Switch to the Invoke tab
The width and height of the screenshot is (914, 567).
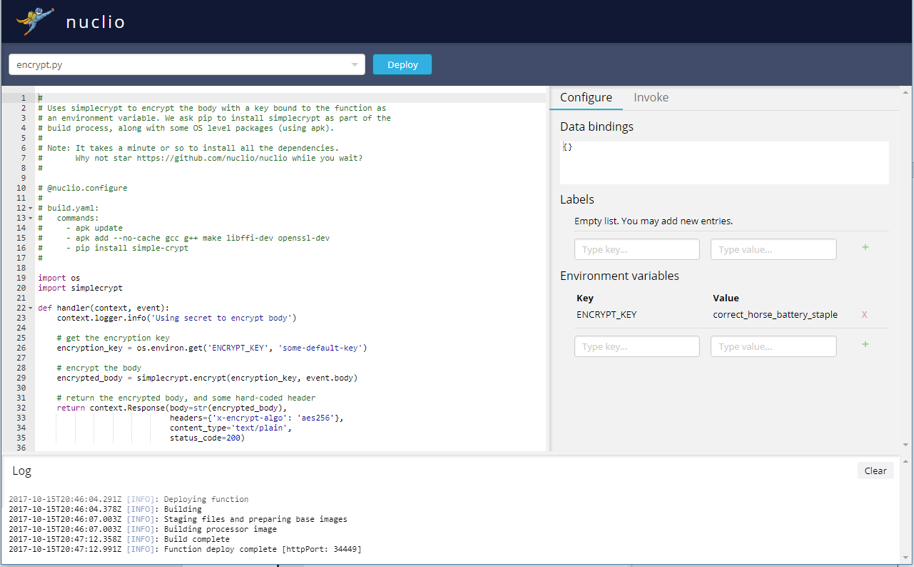click(x=651, y=97)
